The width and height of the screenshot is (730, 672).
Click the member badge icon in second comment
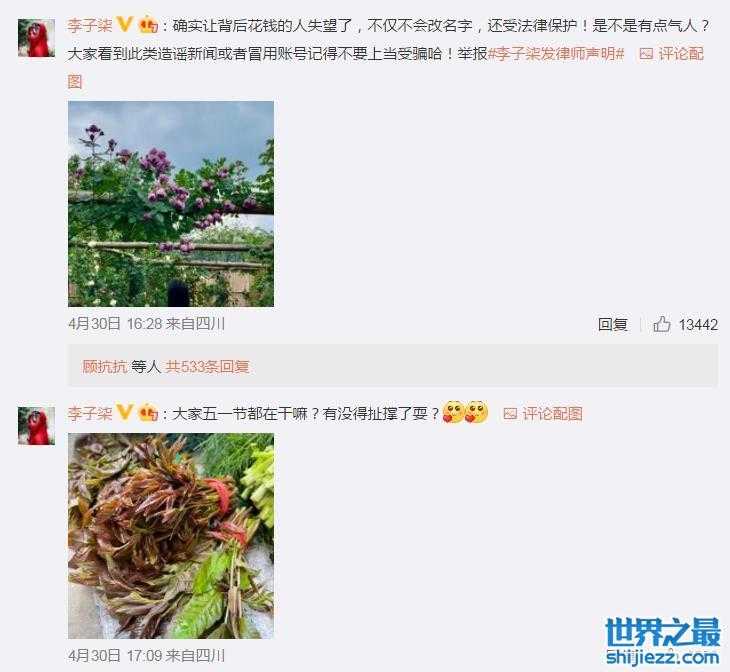click(149, 413)
